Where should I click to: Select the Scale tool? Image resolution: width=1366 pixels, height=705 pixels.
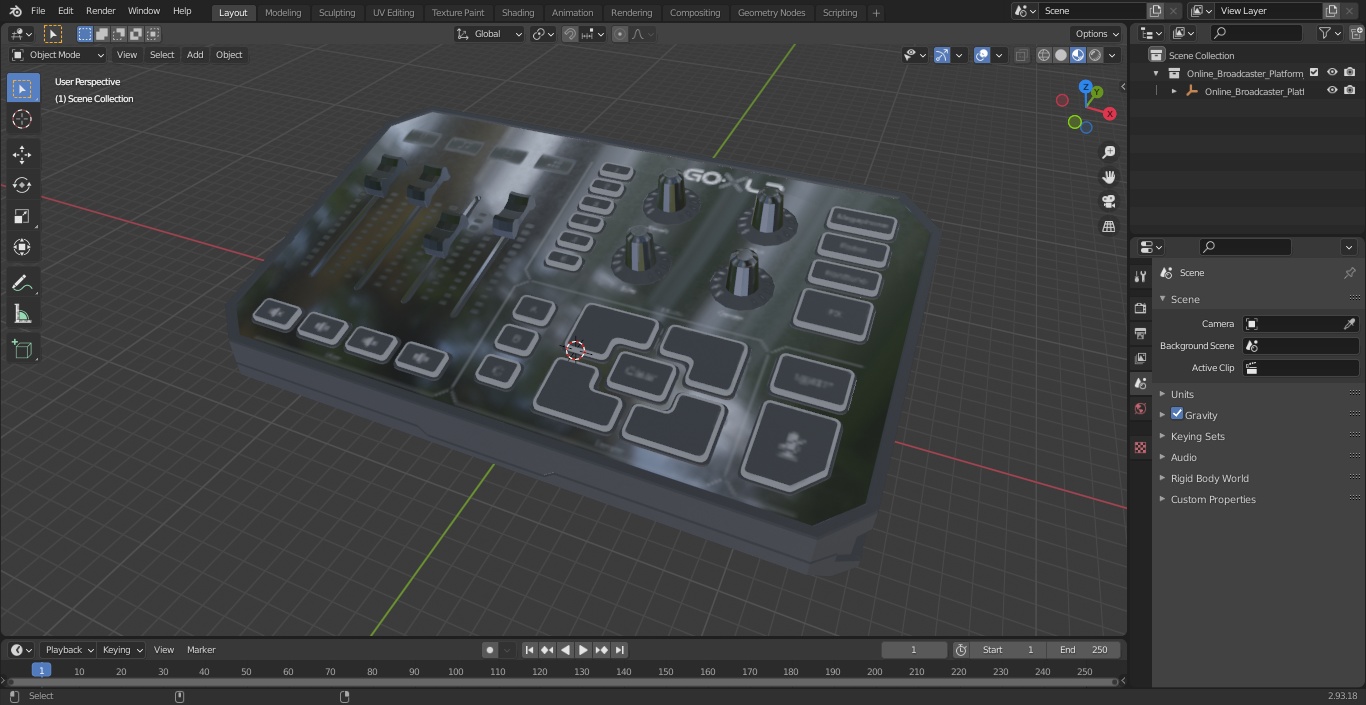point(22,216)
